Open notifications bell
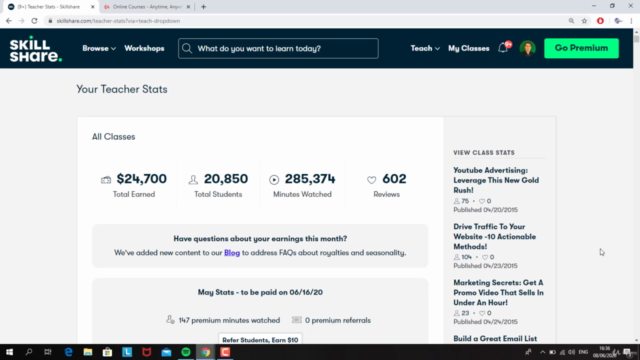The width and height of the screenshot is (640, 360). (504, 48)
